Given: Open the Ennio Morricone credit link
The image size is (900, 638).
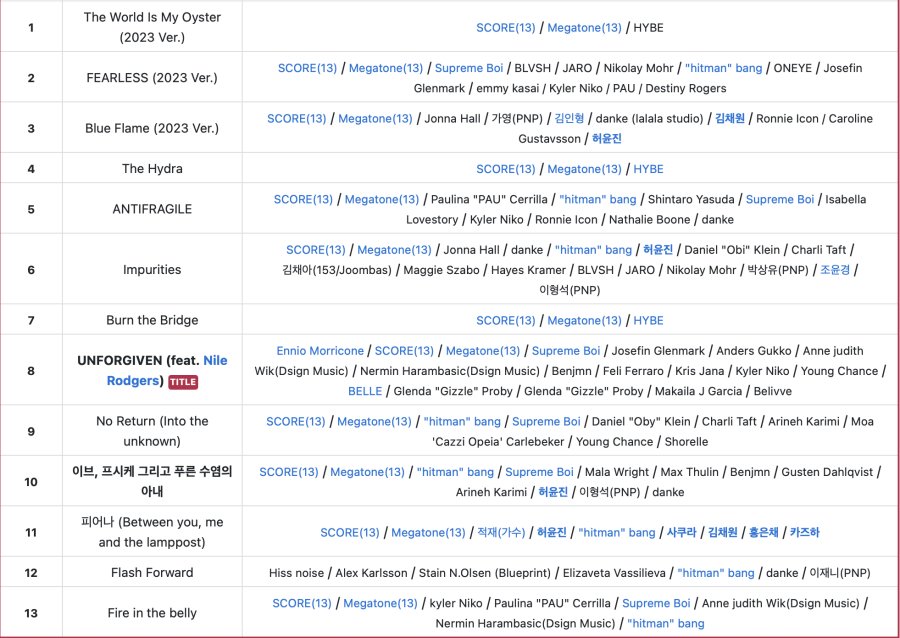Looking at the screenshot, I should click(x=320, y=351).
